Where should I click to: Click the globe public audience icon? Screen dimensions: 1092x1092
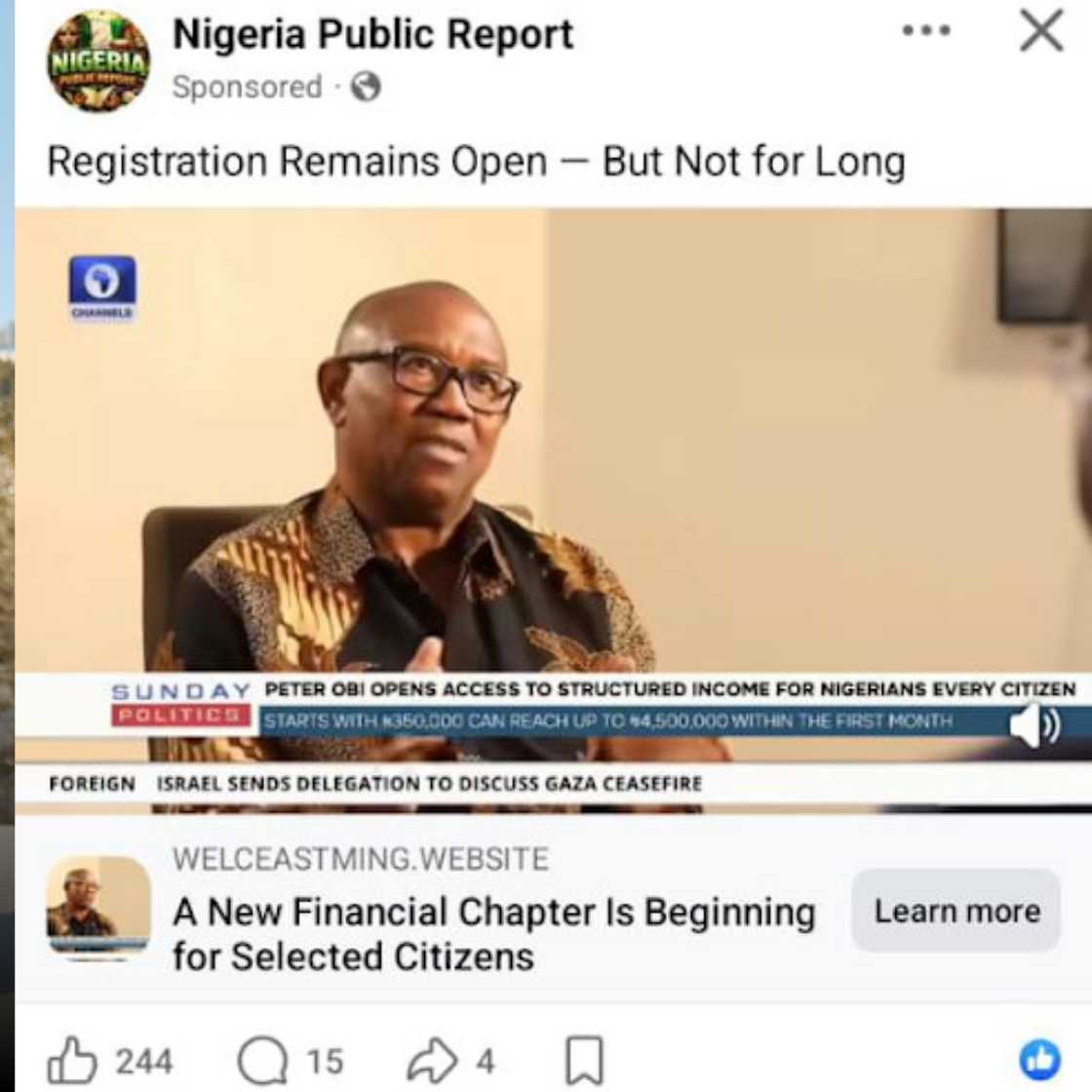click(x=367, y=87)
